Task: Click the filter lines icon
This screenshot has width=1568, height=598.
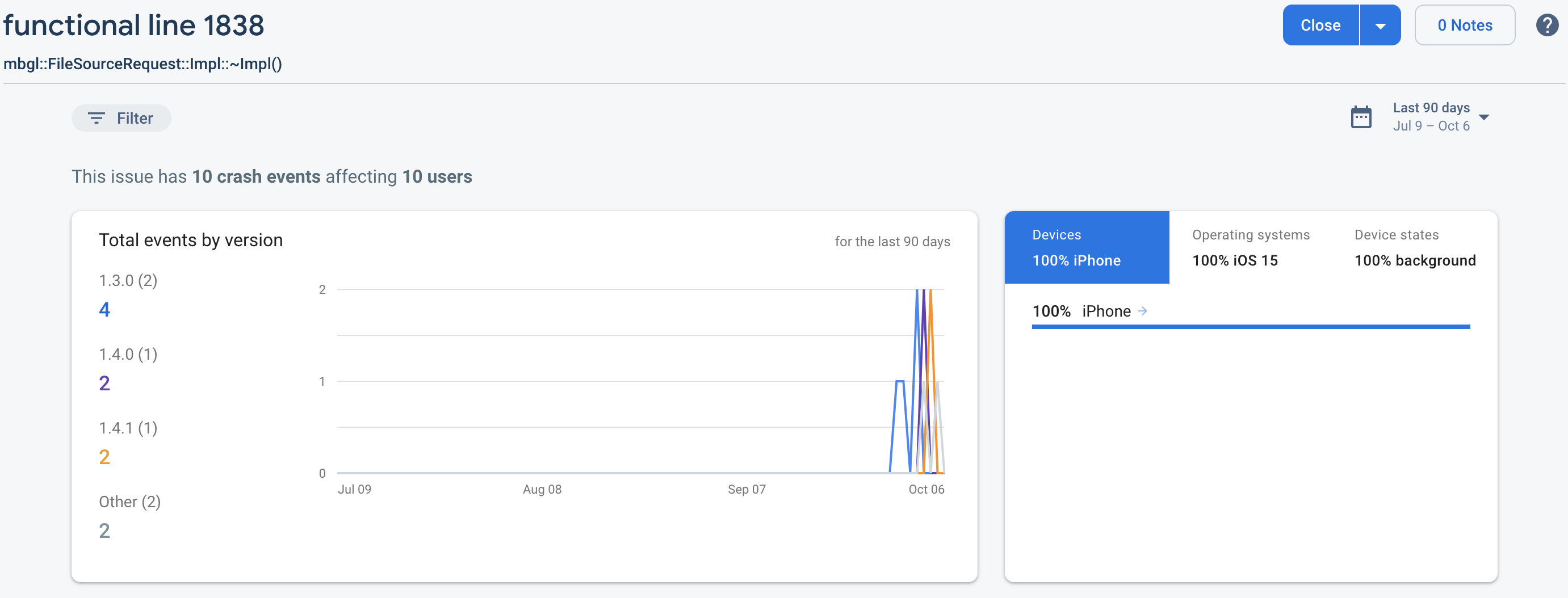Action: click(x=96, y=118)
